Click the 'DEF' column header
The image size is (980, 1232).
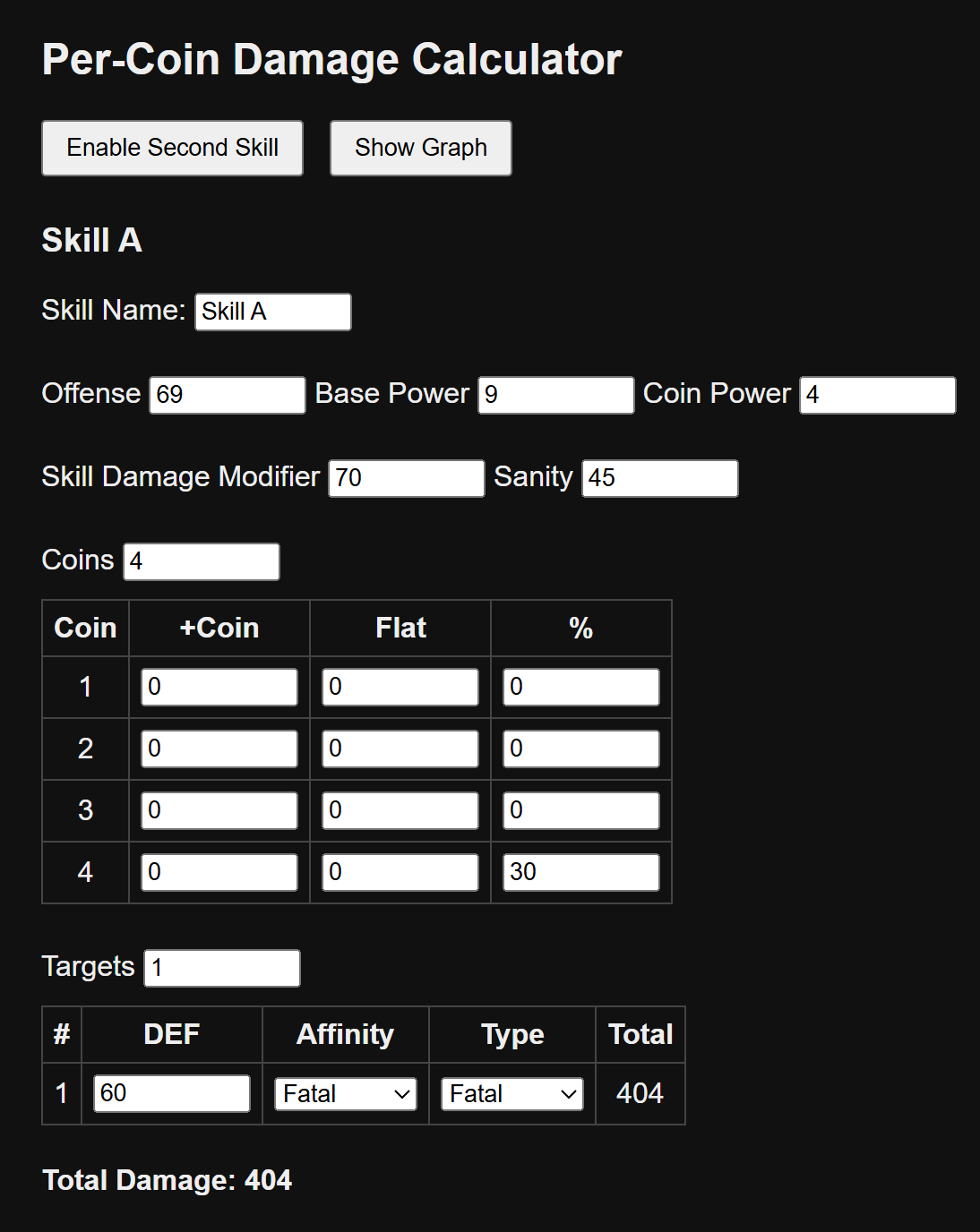(172, 1034)
